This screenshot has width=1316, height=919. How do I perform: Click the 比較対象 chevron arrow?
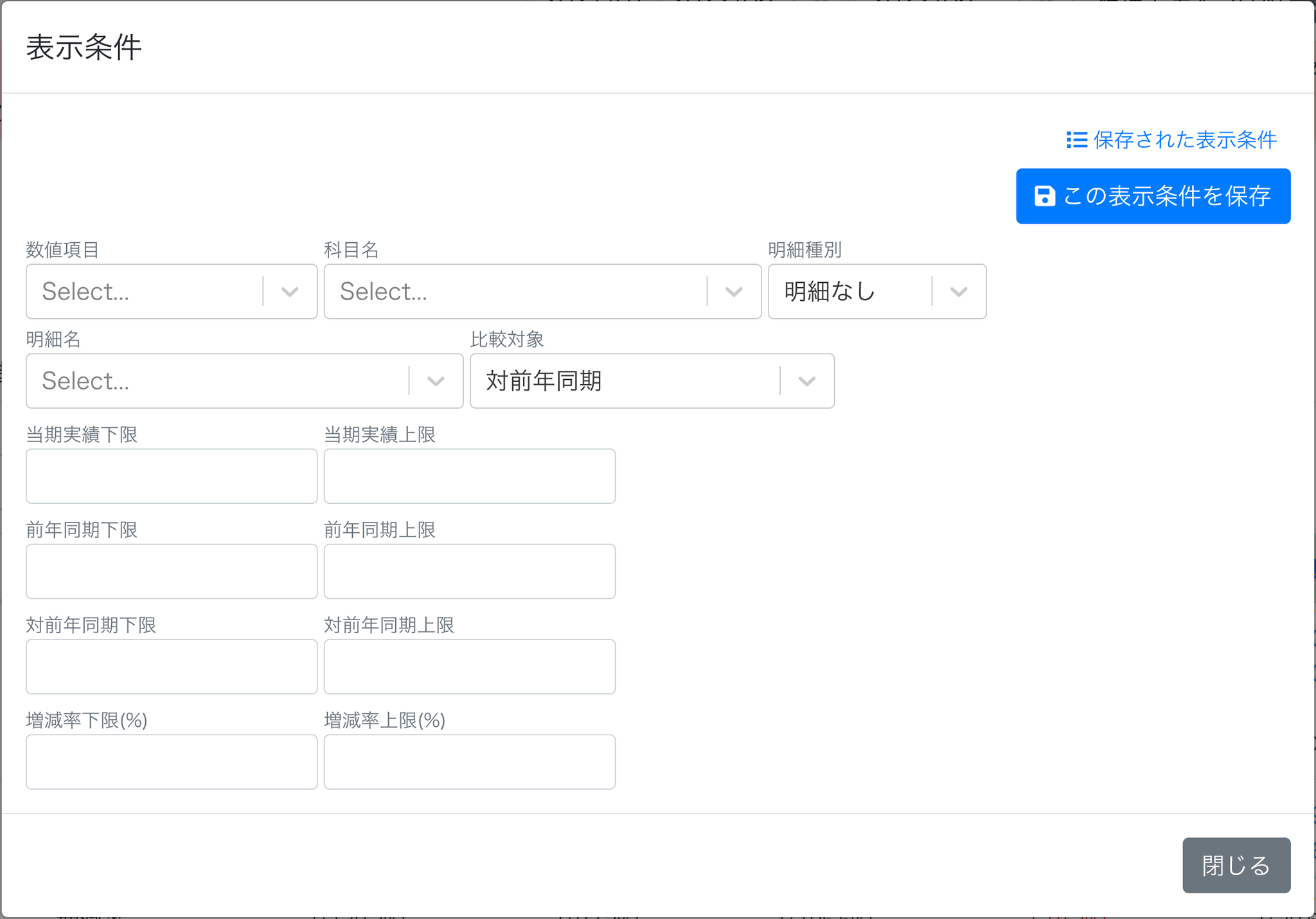pos(807,381)
